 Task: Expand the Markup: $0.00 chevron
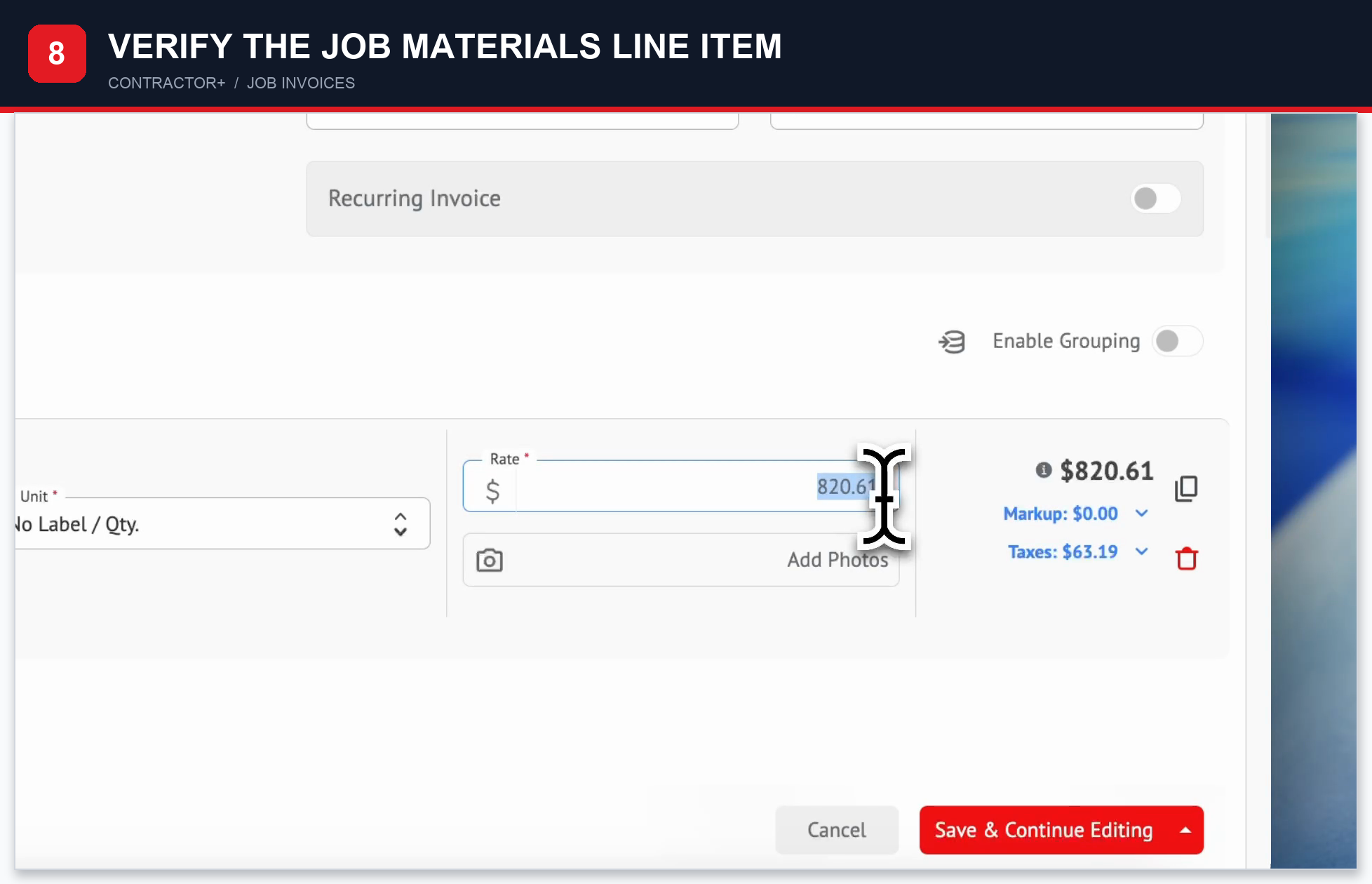(x=1142, y=514)
